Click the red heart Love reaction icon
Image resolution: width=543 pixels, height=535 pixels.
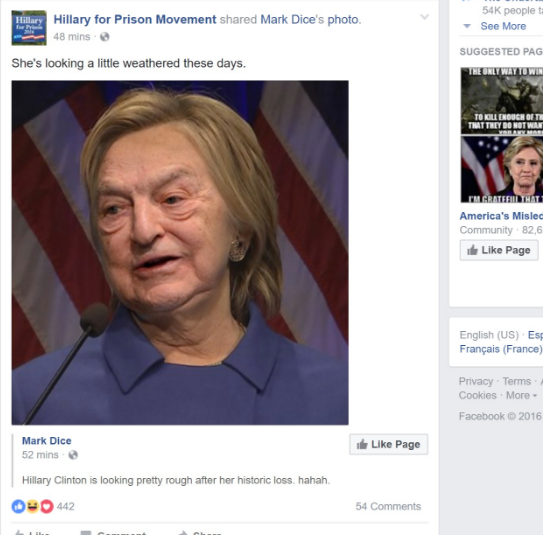click(x=47, y=506)
